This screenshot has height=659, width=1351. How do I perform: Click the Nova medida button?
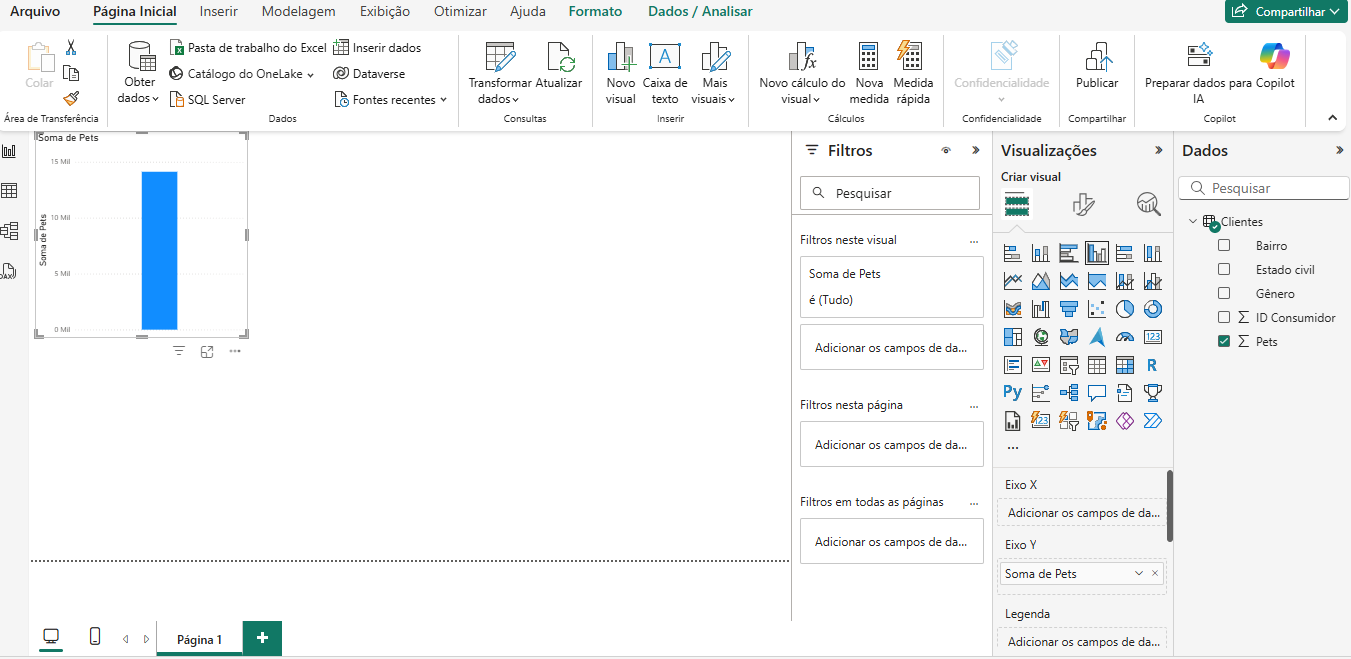tap(869, 72)
